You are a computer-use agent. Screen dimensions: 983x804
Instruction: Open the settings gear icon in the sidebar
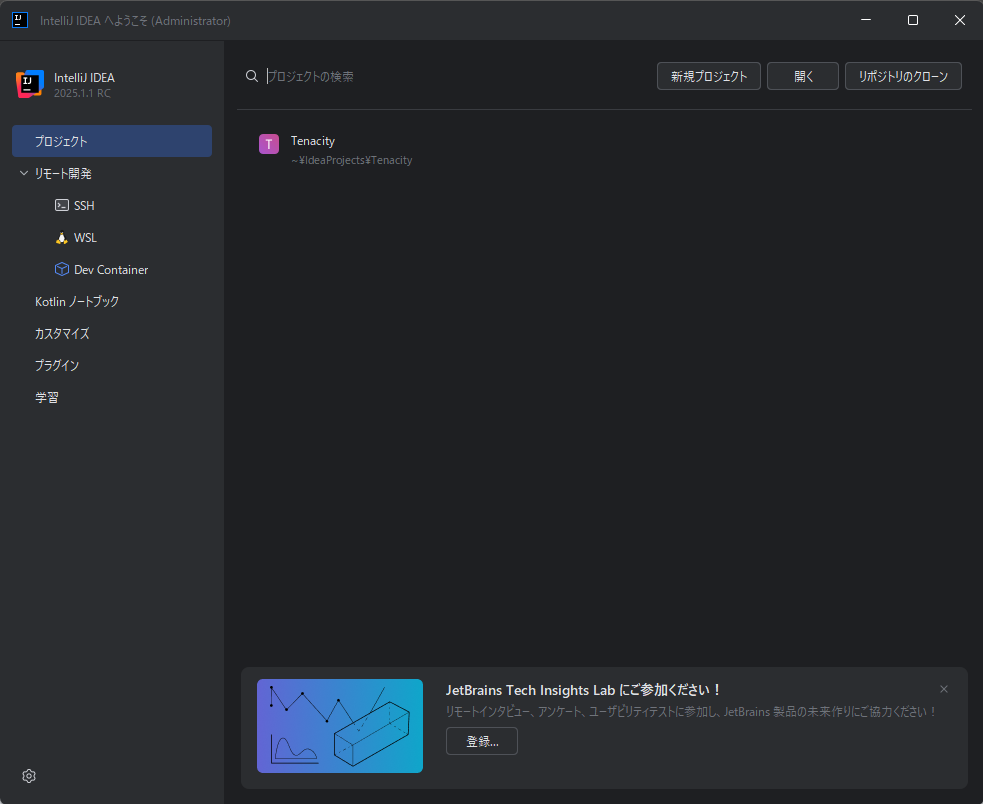29,776
